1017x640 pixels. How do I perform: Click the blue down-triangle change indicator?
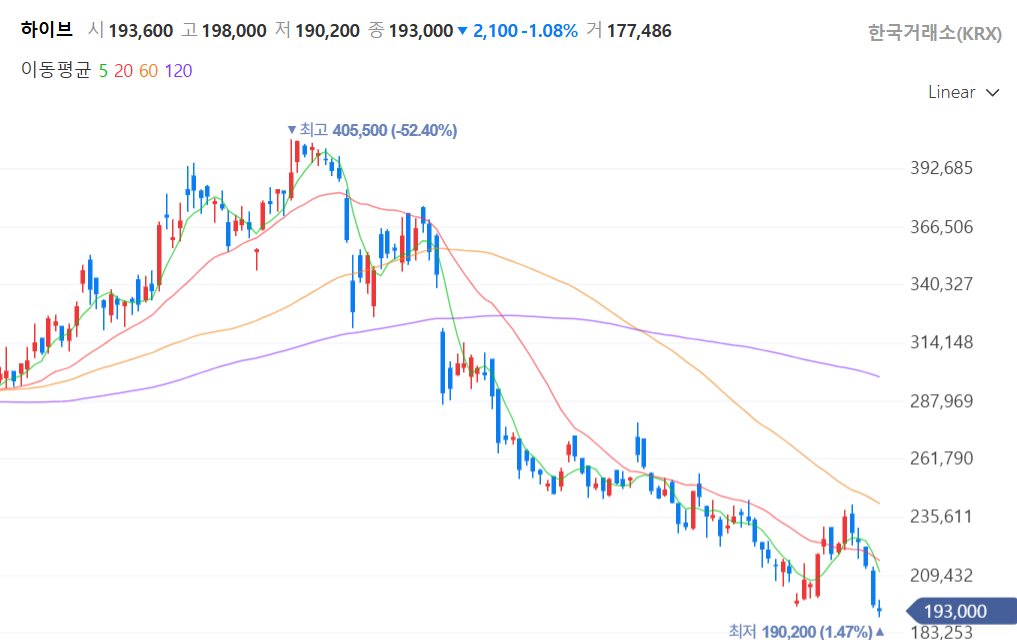point(462,30)
